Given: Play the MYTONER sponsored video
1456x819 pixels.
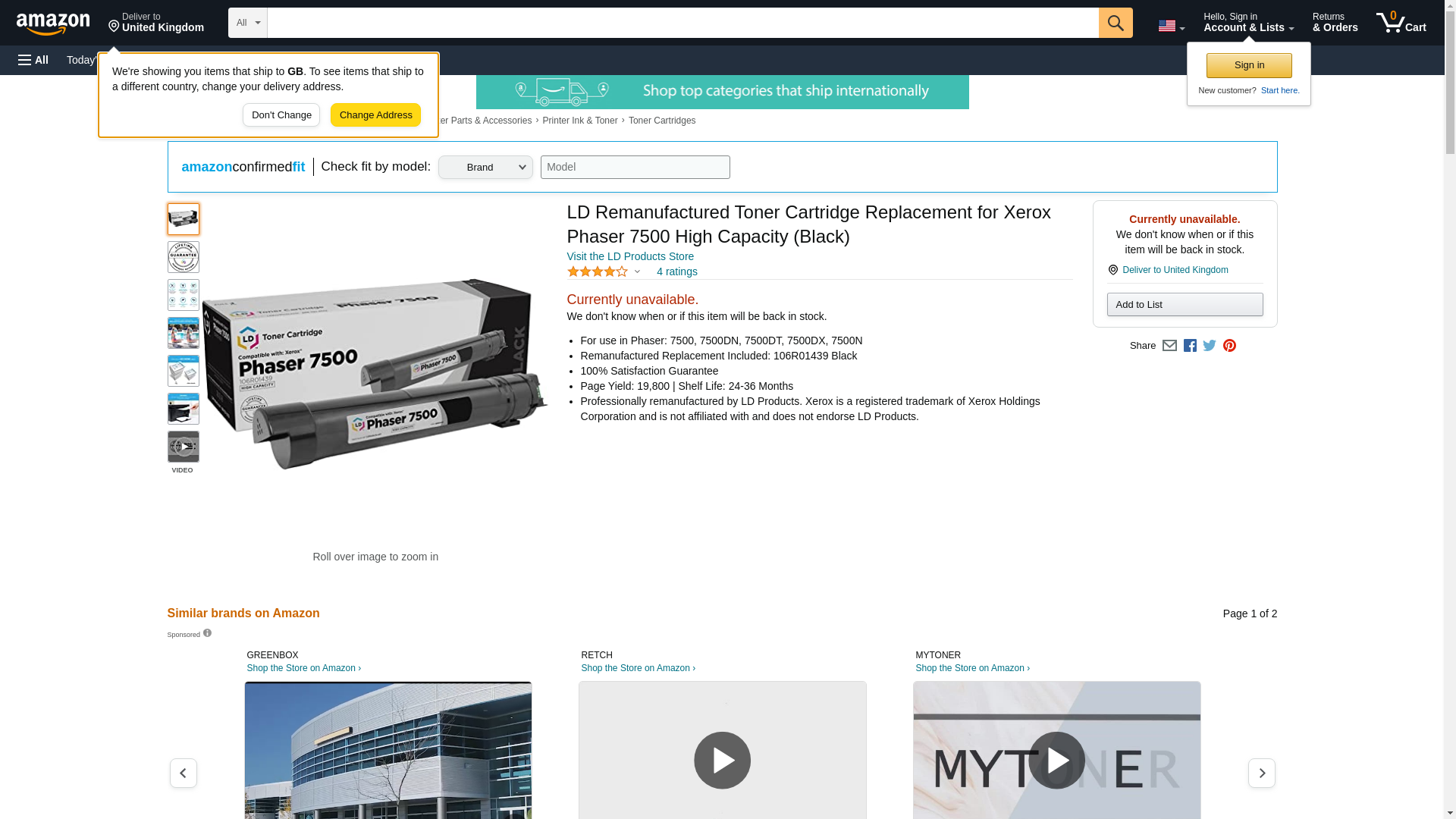Looking at the screenshot, I should click(x=1056, y=760).
